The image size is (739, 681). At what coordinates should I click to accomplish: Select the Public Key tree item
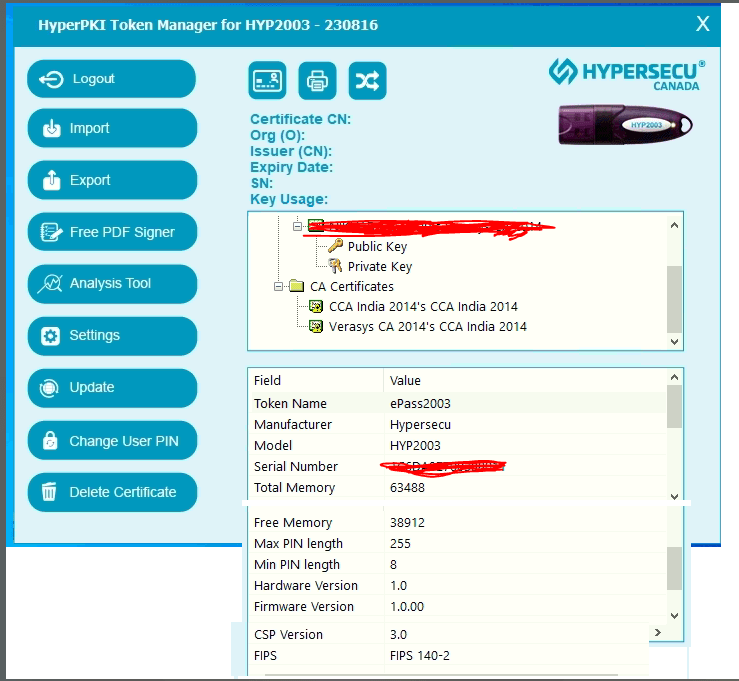coord(377,246)
